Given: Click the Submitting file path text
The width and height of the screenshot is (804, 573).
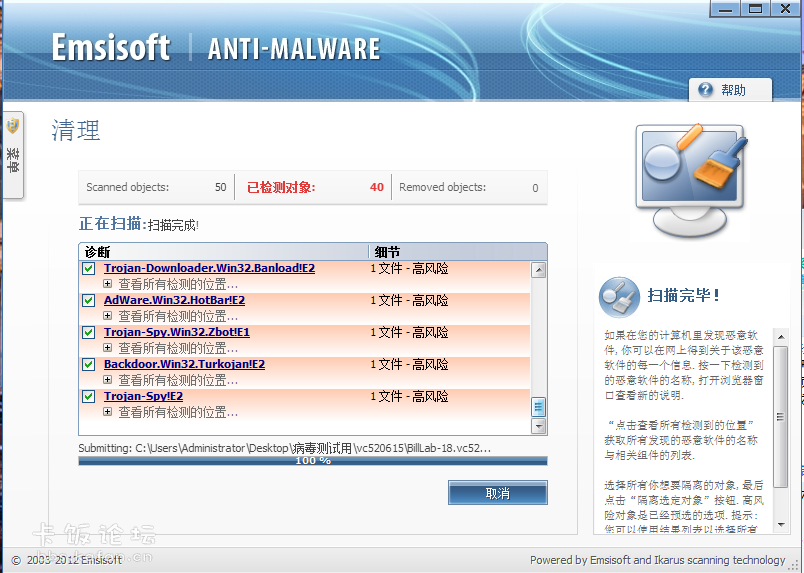Looking at the screenshot, I should (x=285, y=448).
